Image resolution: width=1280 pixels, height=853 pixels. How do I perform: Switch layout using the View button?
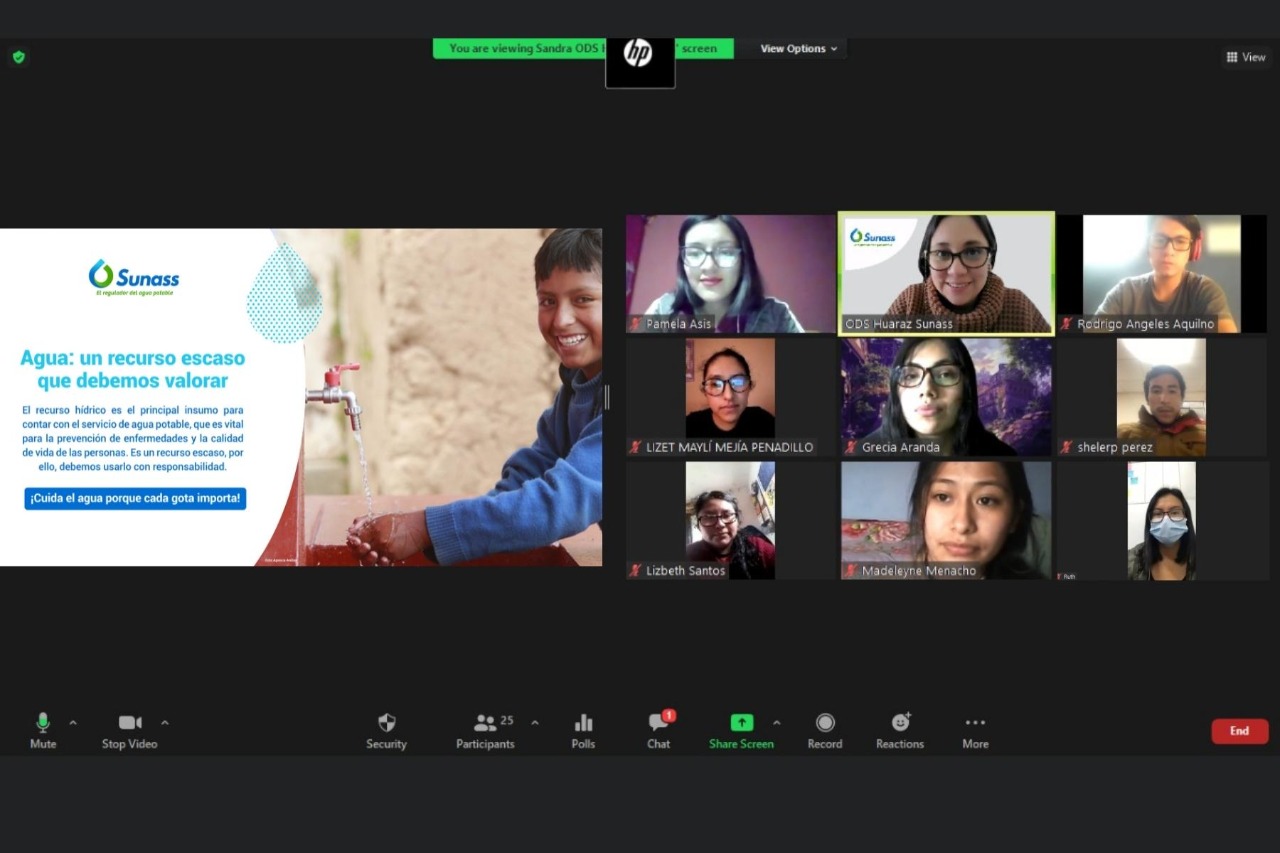[x=1246, y=57]
